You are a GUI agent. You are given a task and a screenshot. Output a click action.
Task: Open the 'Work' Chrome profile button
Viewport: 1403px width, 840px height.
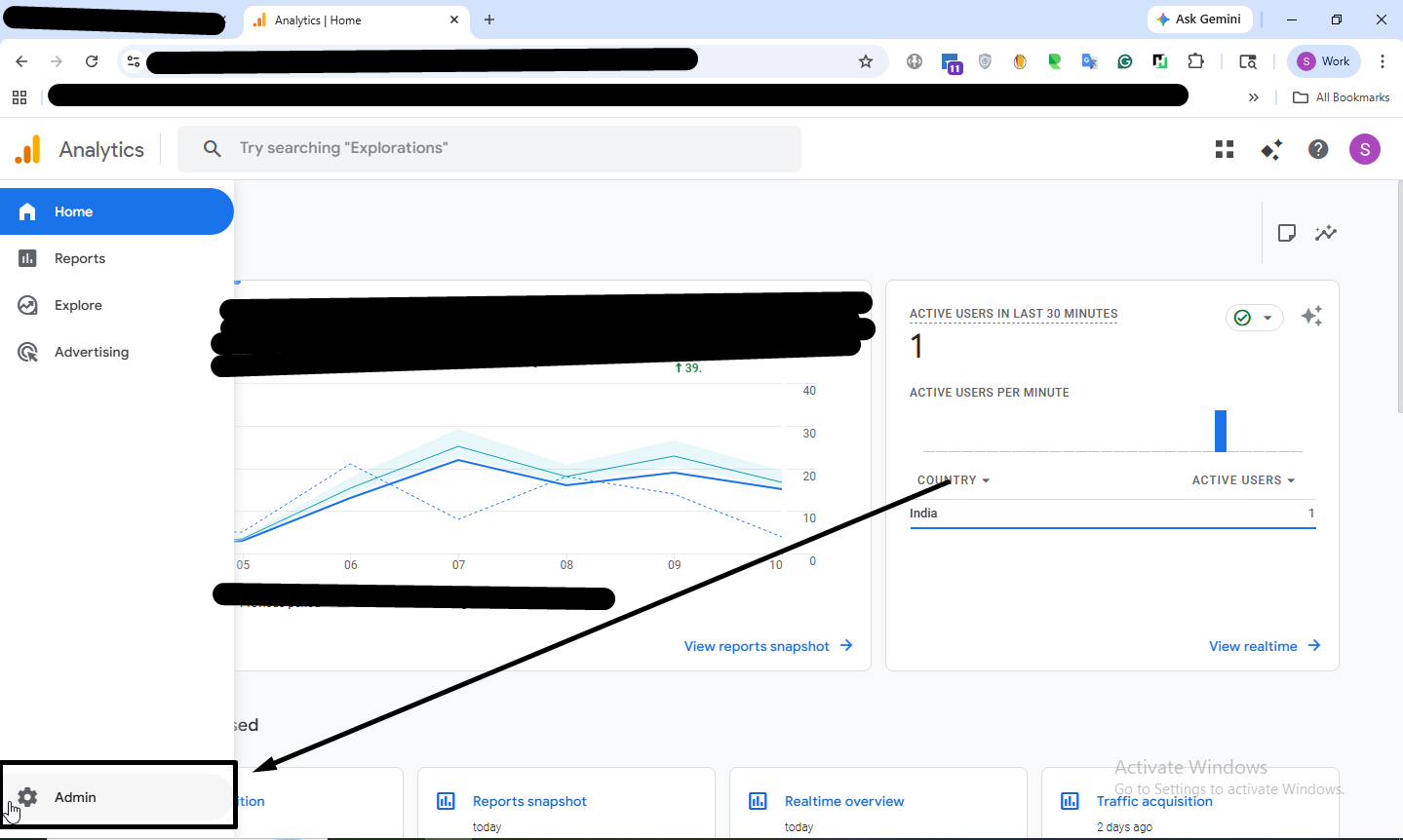click(x=1324, y=61)
